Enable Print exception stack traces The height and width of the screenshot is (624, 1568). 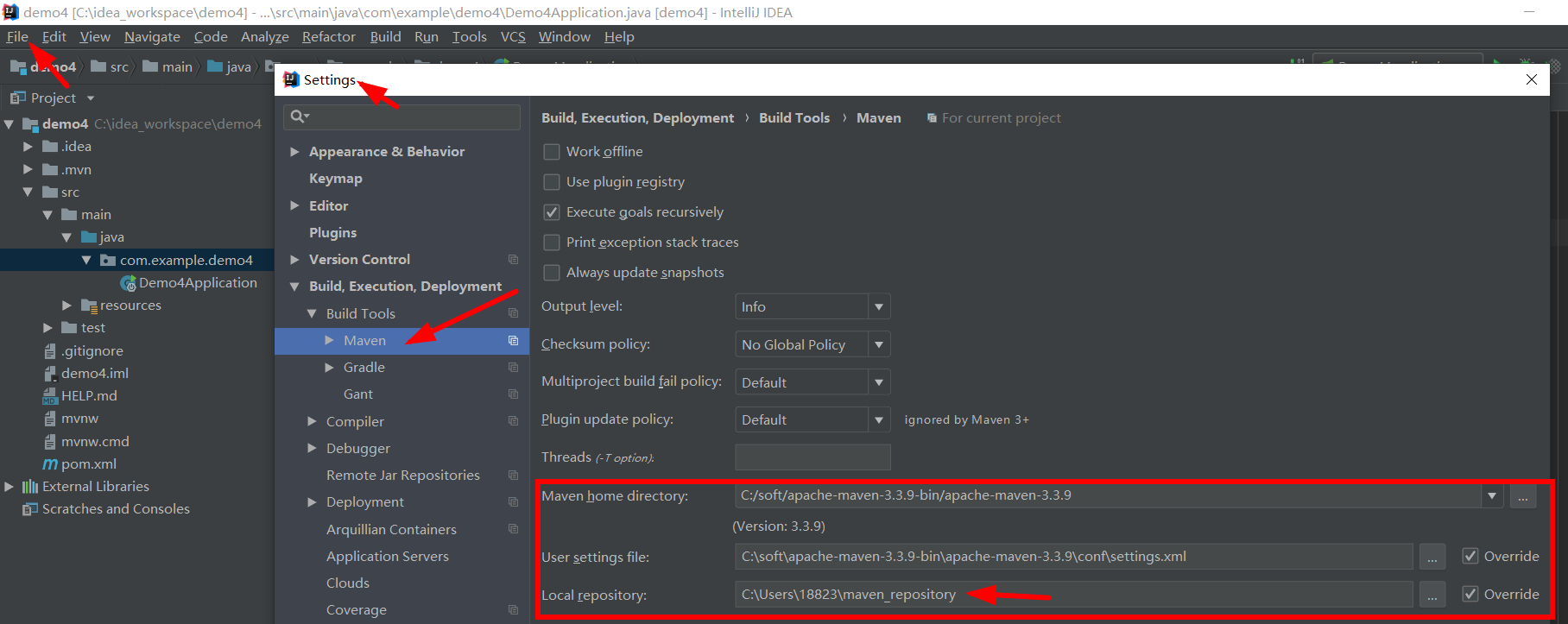552,243
